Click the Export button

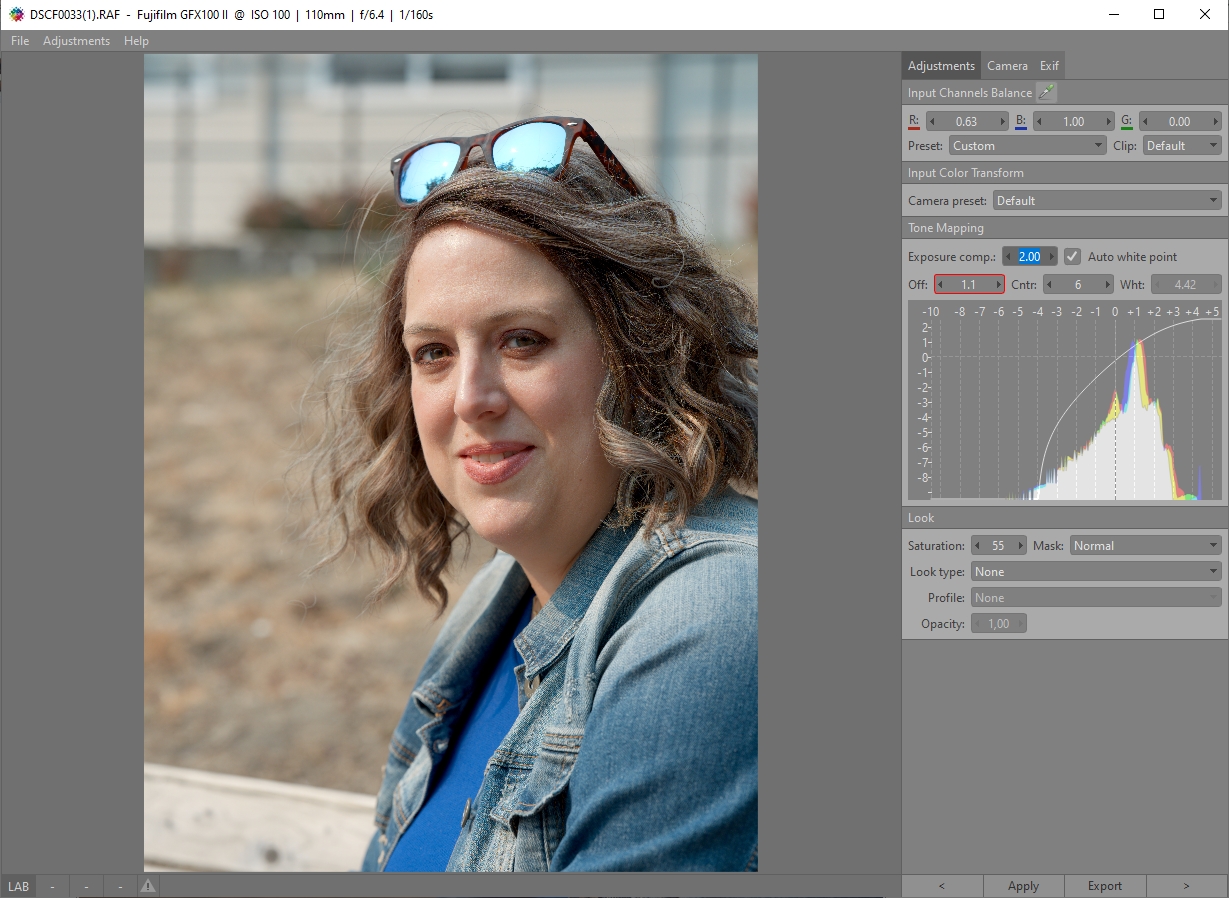click(x=1105, y=886)
